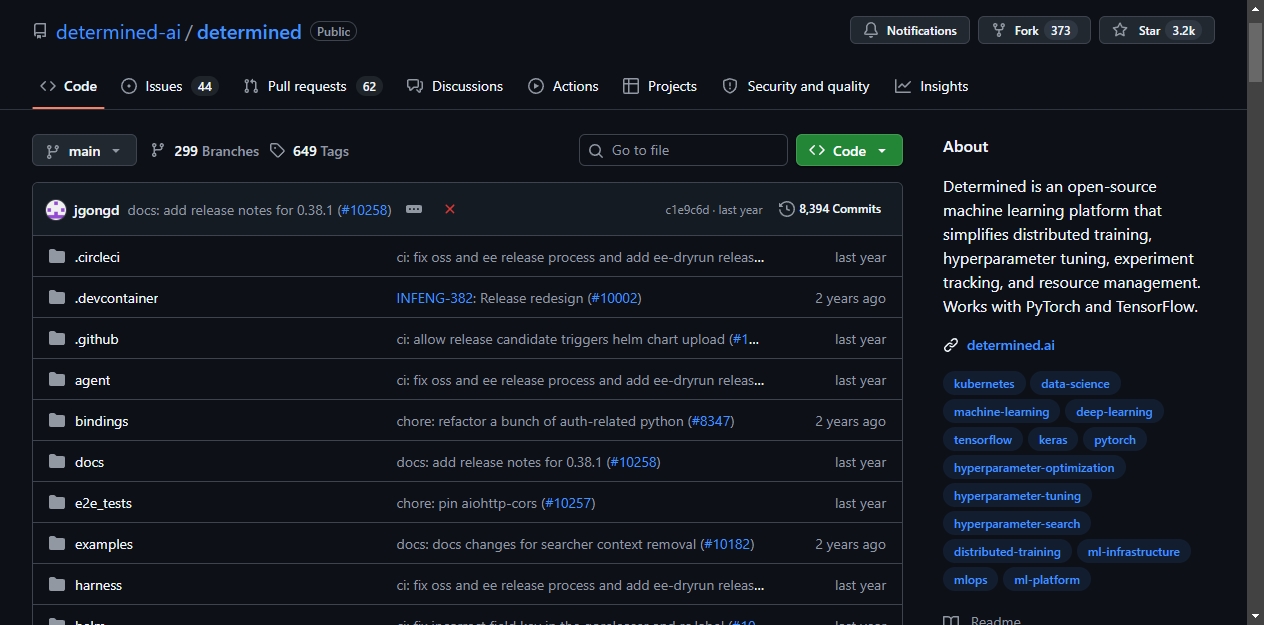1264x625 pixels.
Task: Select the kubernetes topic tag
Action: click(984, 383)
